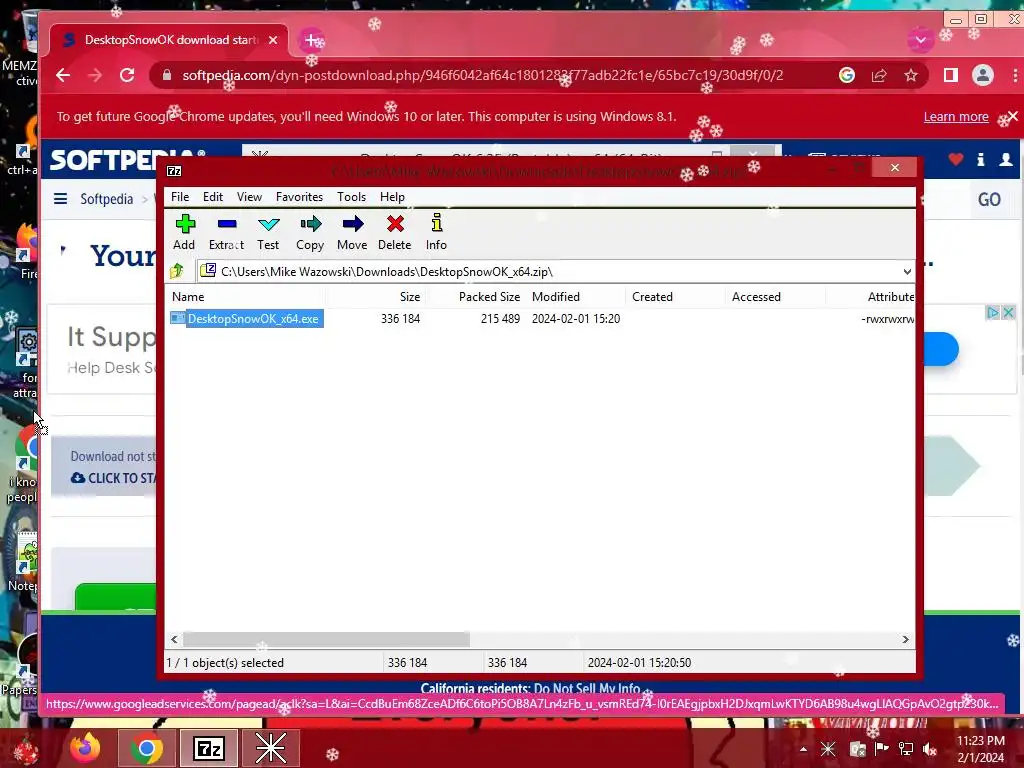
Task: Click the muted volume tray icon
Action: tap(929, 749)
